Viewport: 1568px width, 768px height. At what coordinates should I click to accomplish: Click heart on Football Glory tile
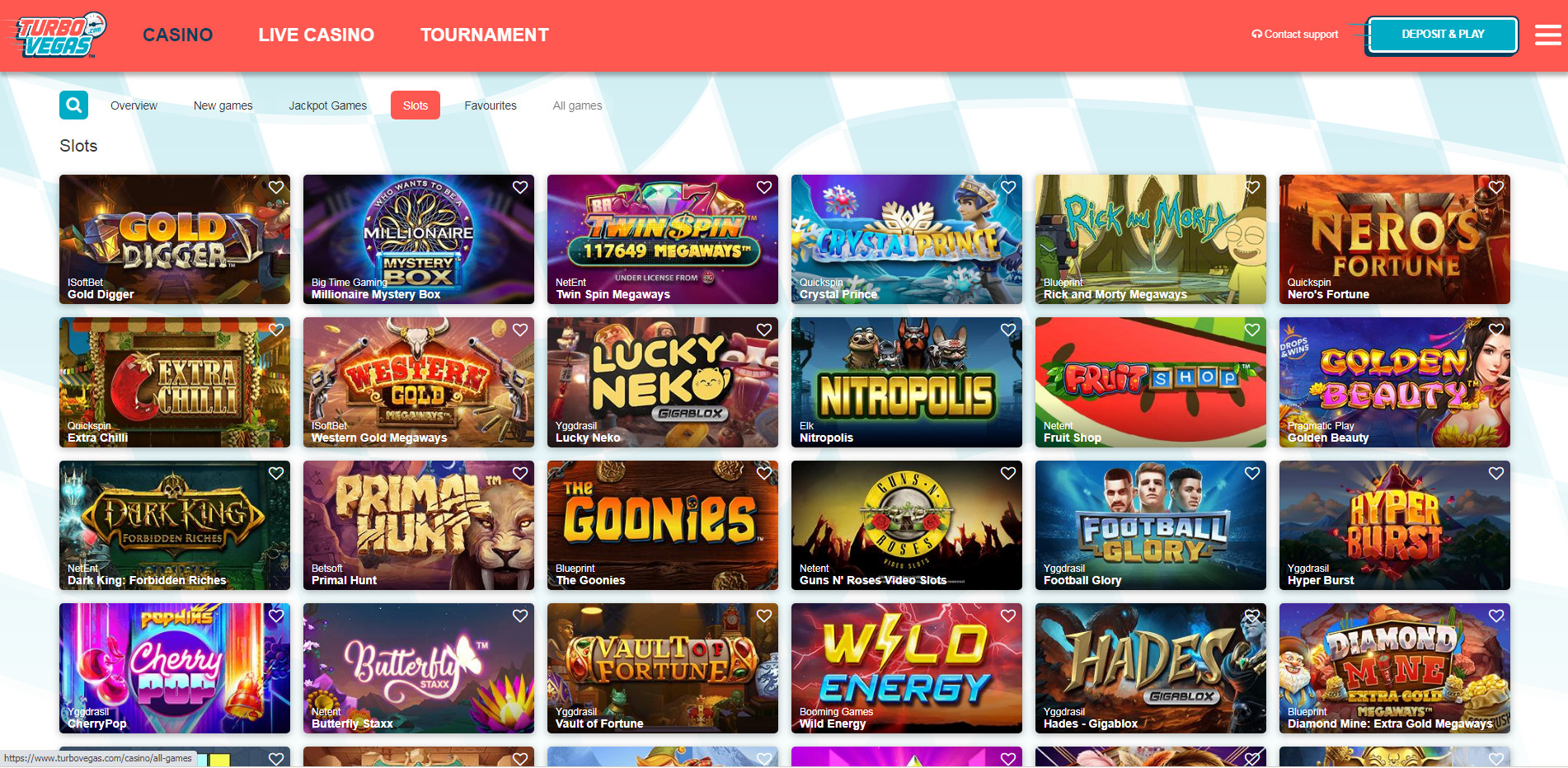click(x=1252, y=473)
